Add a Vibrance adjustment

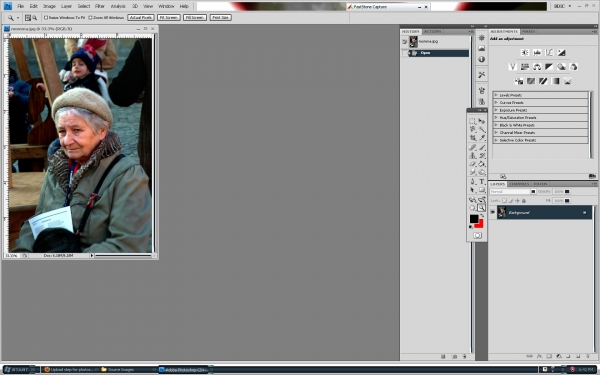coord(513,67)
